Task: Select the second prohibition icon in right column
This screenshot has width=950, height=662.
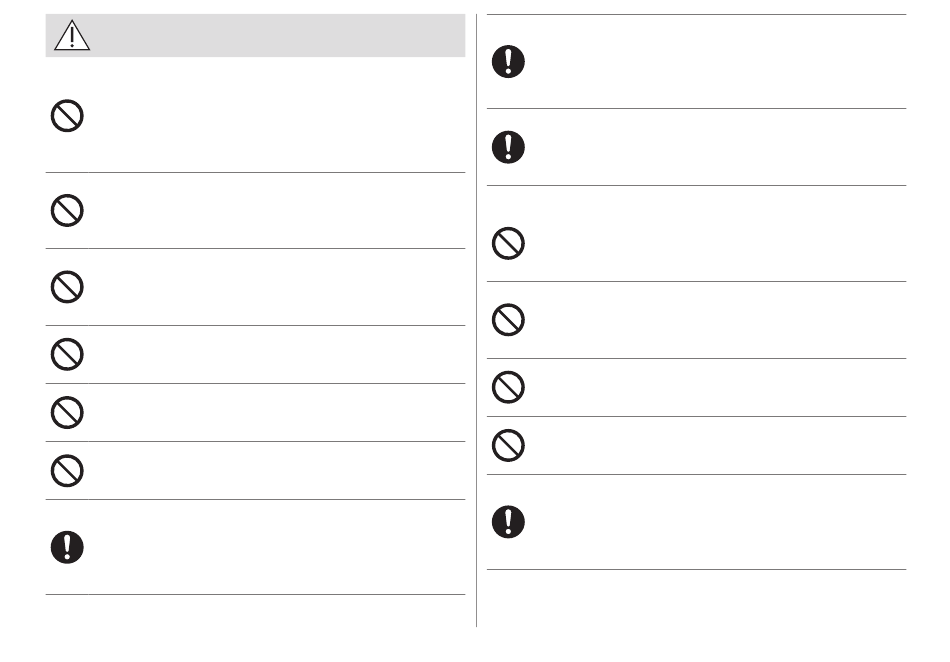Action: (x=508, y=320)
